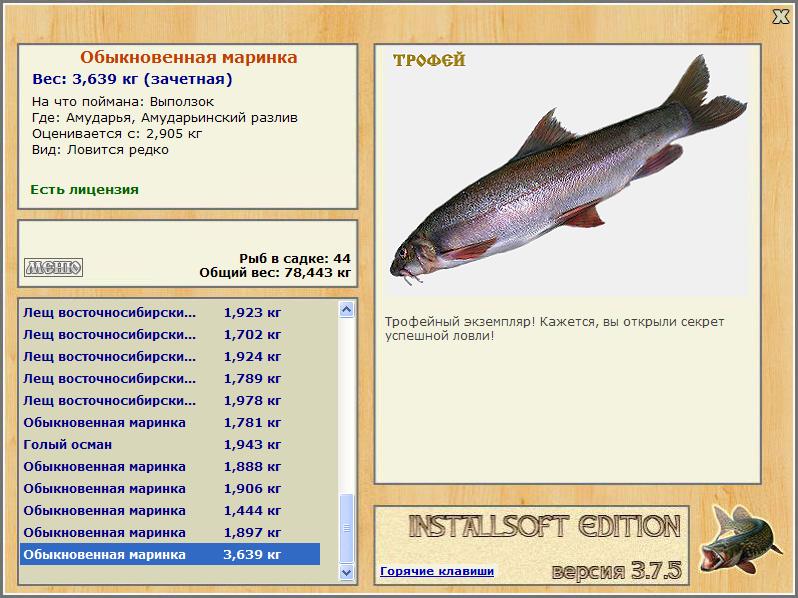Click the Вид: Ловится редко line
The image size is (798, 598).
coord(100,150)
